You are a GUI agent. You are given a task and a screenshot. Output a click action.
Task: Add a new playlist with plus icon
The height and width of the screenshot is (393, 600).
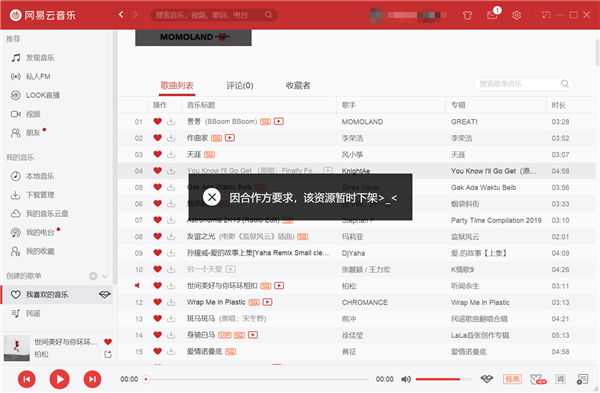point(93,276)
